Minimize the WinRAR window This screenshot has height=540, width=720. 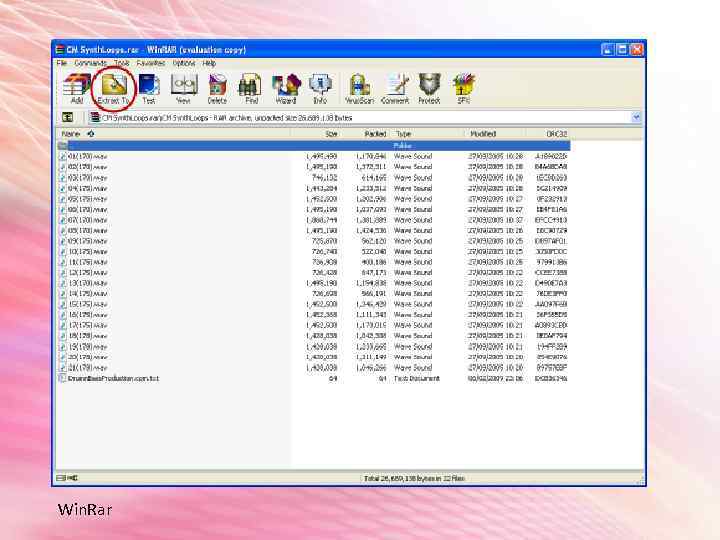coord(607,49)
